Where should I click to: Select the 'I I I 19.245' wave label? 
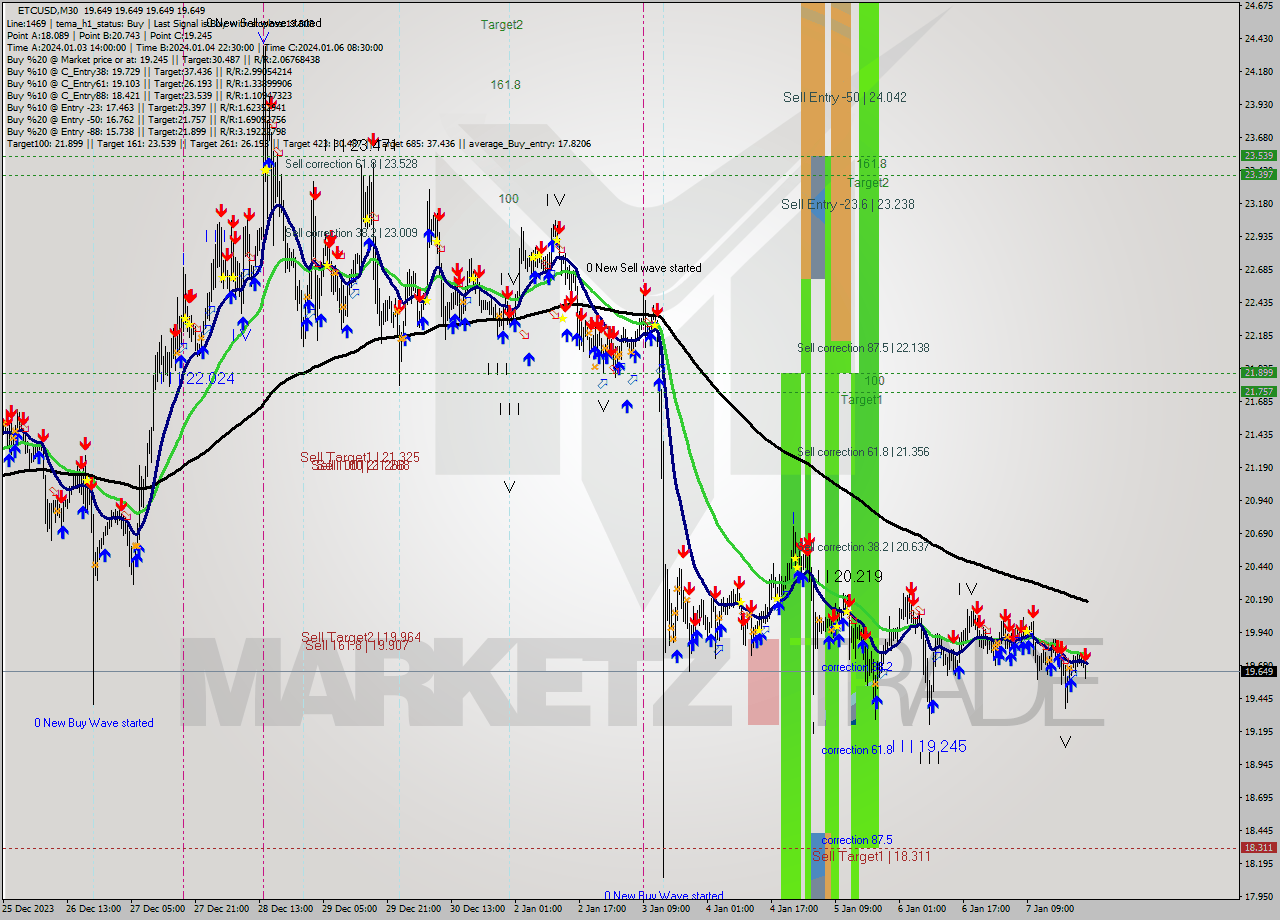(x=931, y=746)
